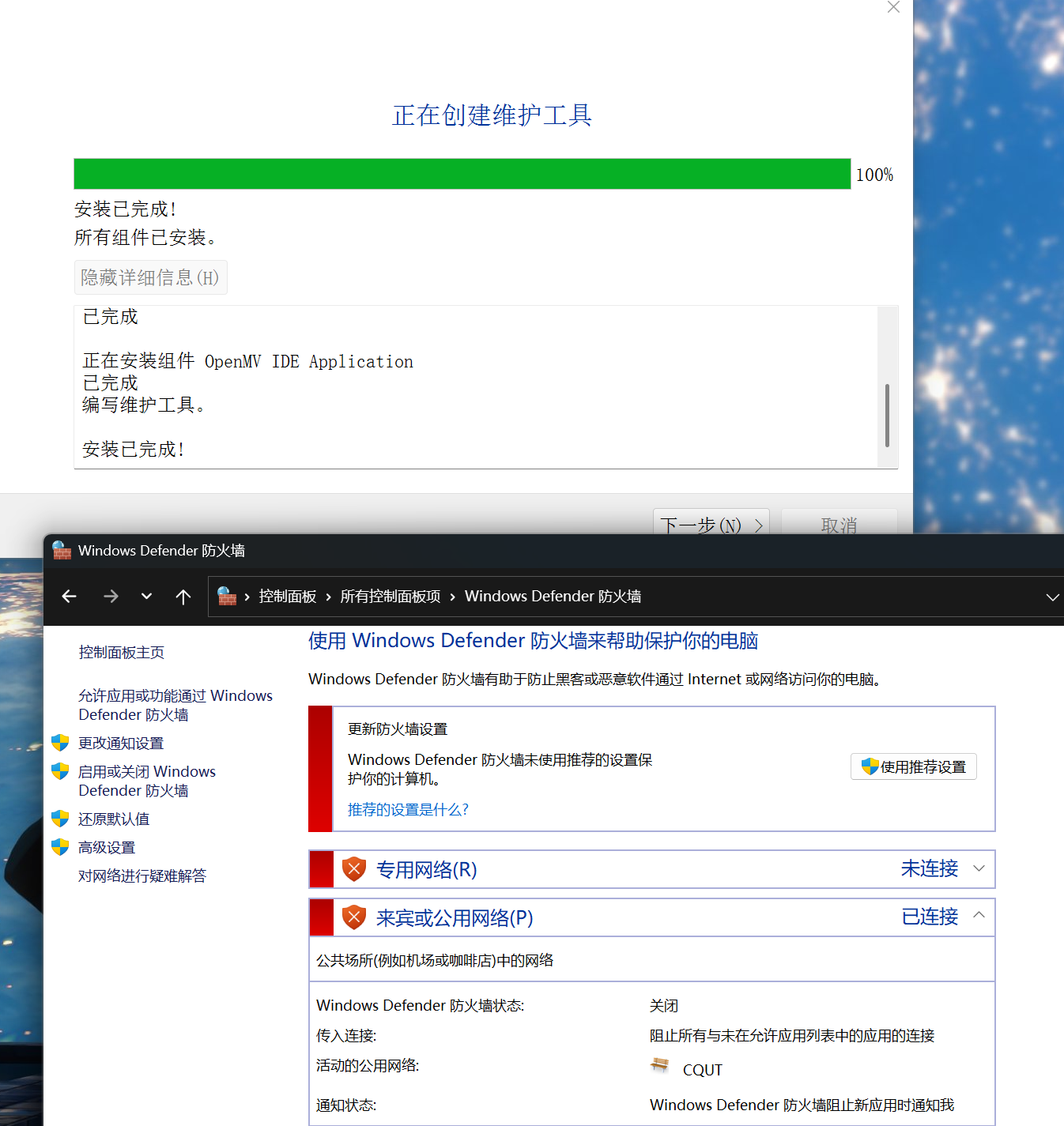Collapse the 来宾或公用网络(P) section chevron

979,915
